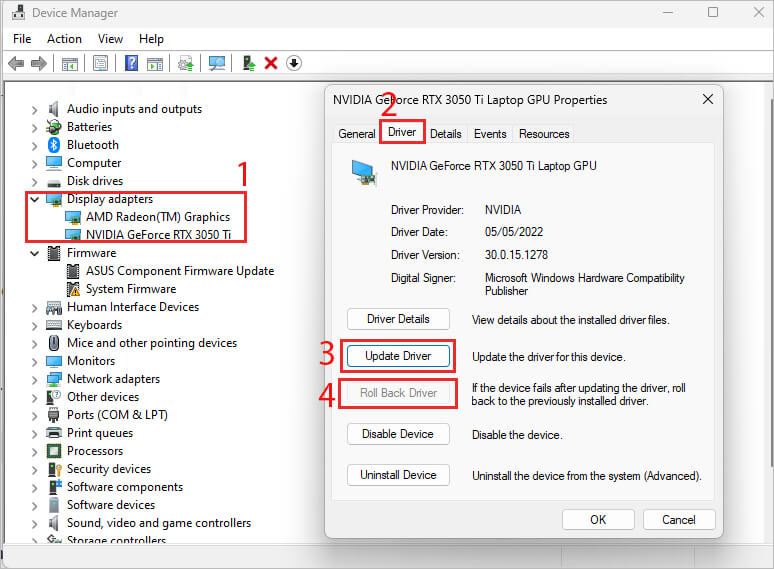Click System Firmware warning icon
The width and height of the screenshot is (774, 569).
point(73,289)
